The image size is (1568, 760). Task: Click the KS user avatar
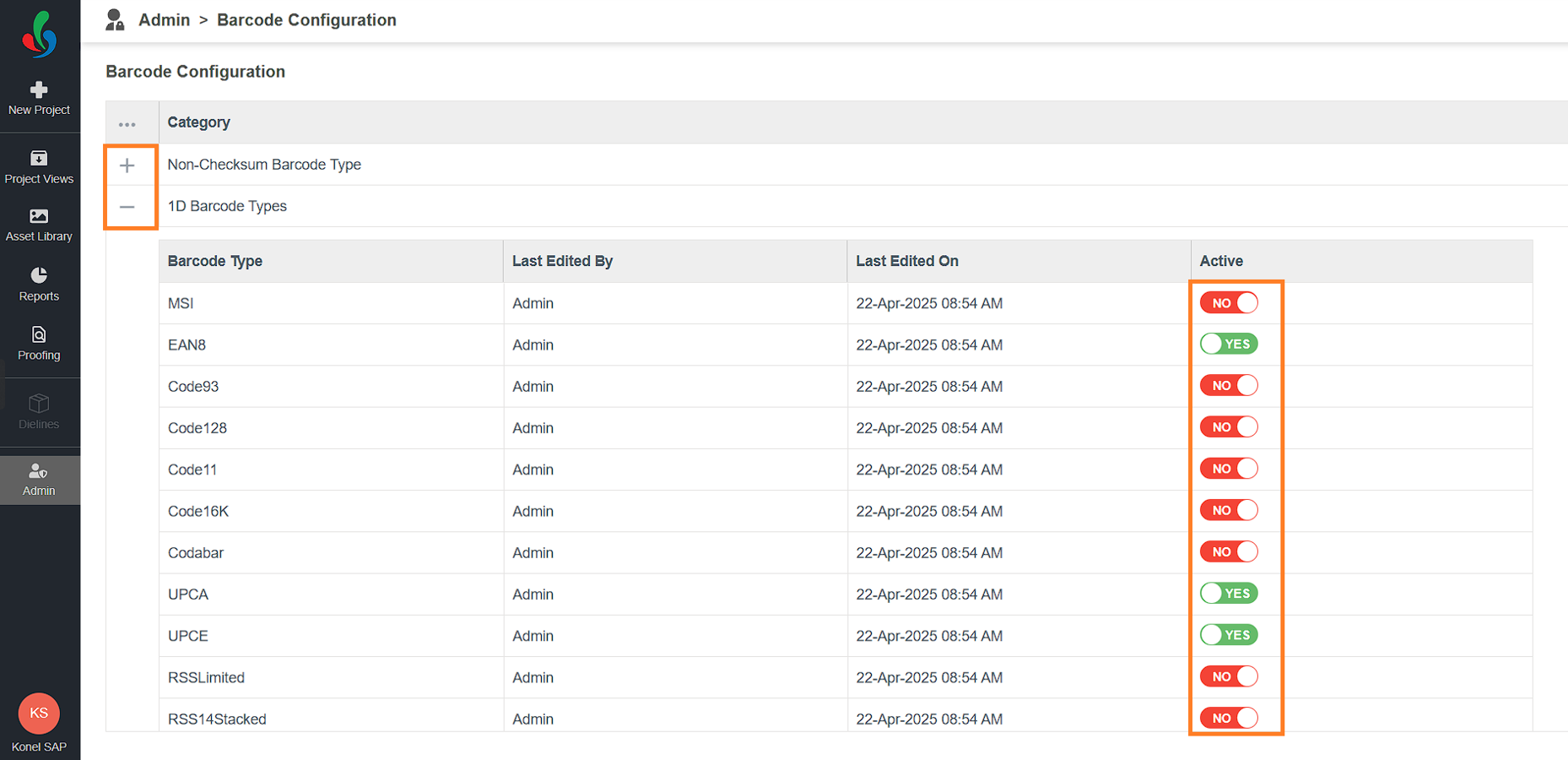[39, 714]
